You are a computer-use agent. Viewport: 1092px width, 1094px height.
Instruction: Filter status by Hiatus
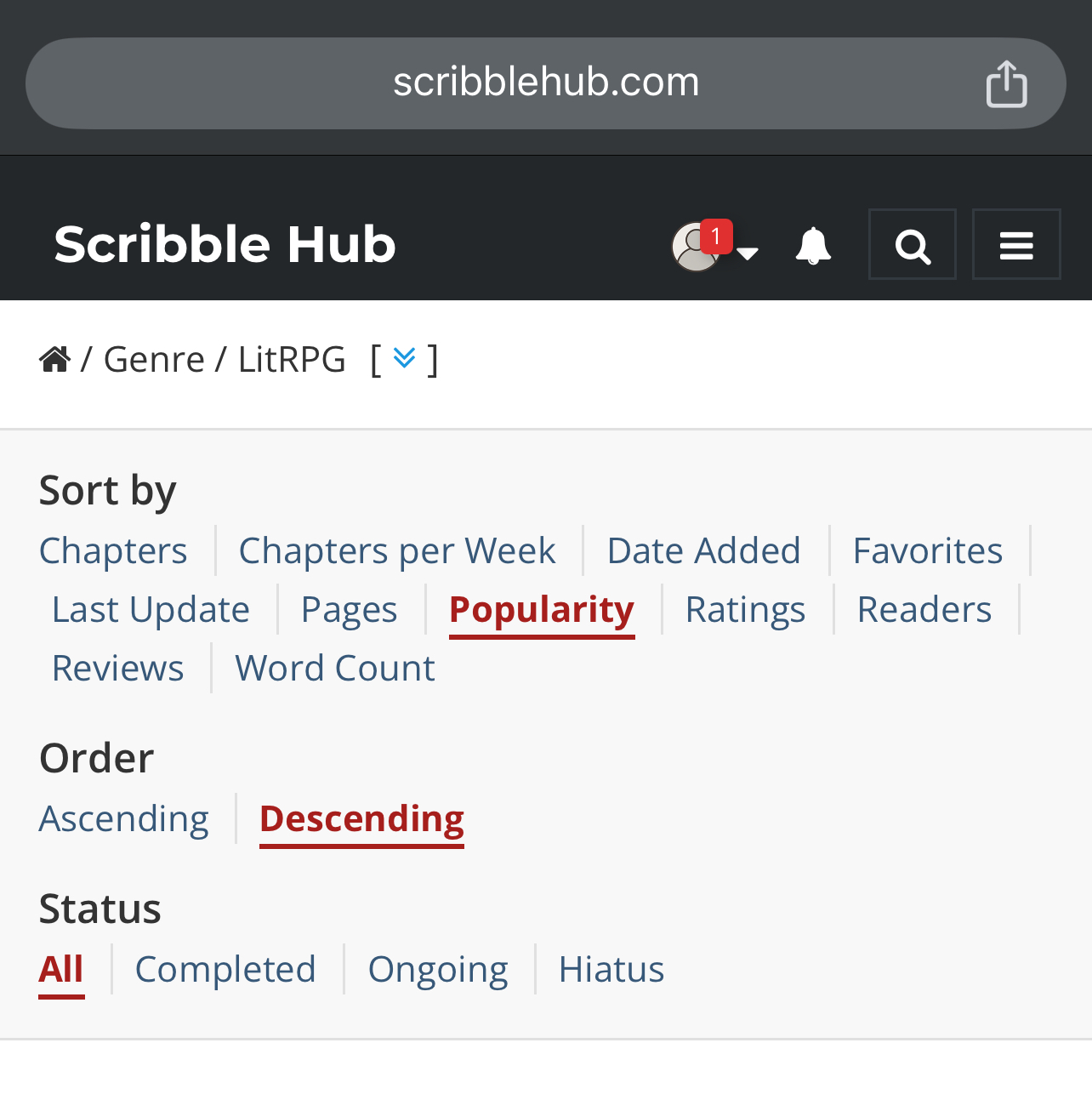pos(611,970)
